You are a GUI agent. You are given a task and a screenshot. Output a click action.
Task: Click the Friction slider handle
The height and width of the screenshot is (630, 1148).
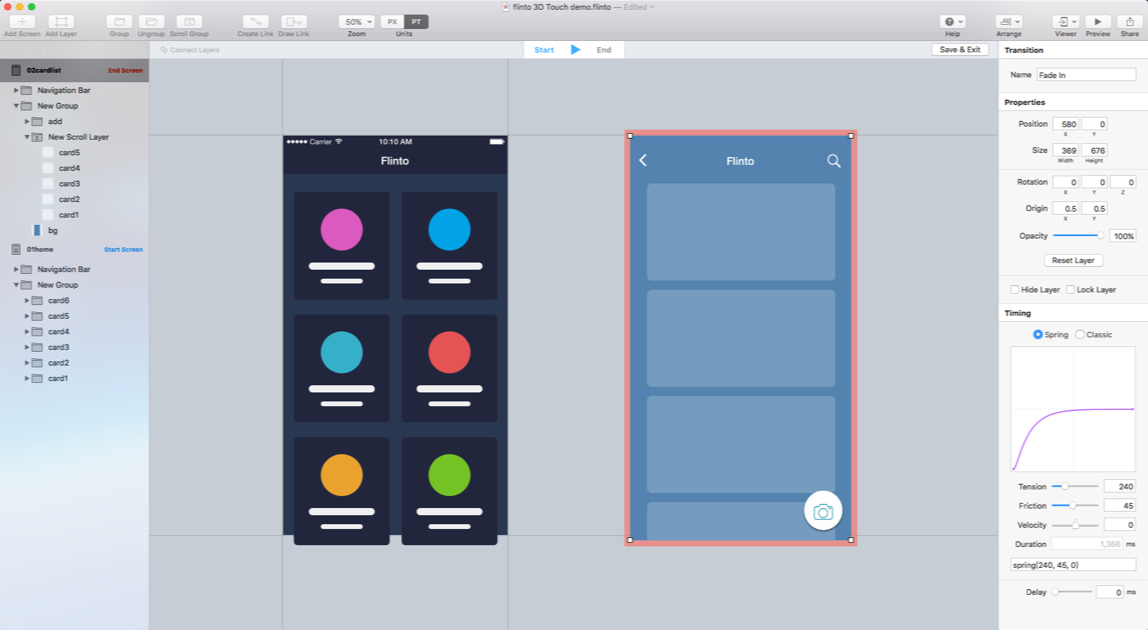1073,505
